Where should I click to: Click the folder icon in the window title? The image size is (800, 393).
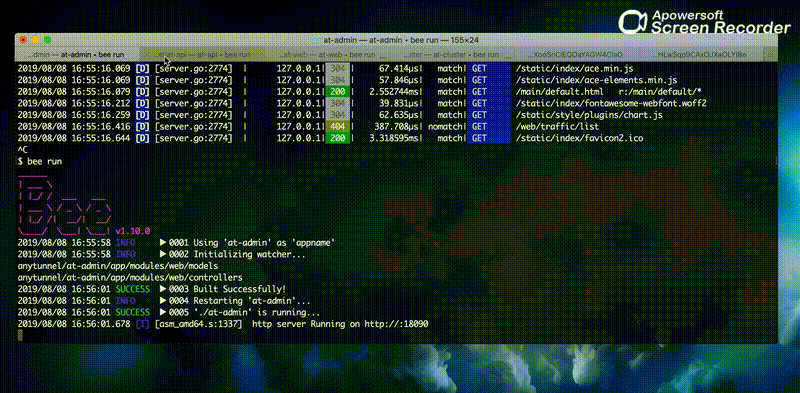316,40
